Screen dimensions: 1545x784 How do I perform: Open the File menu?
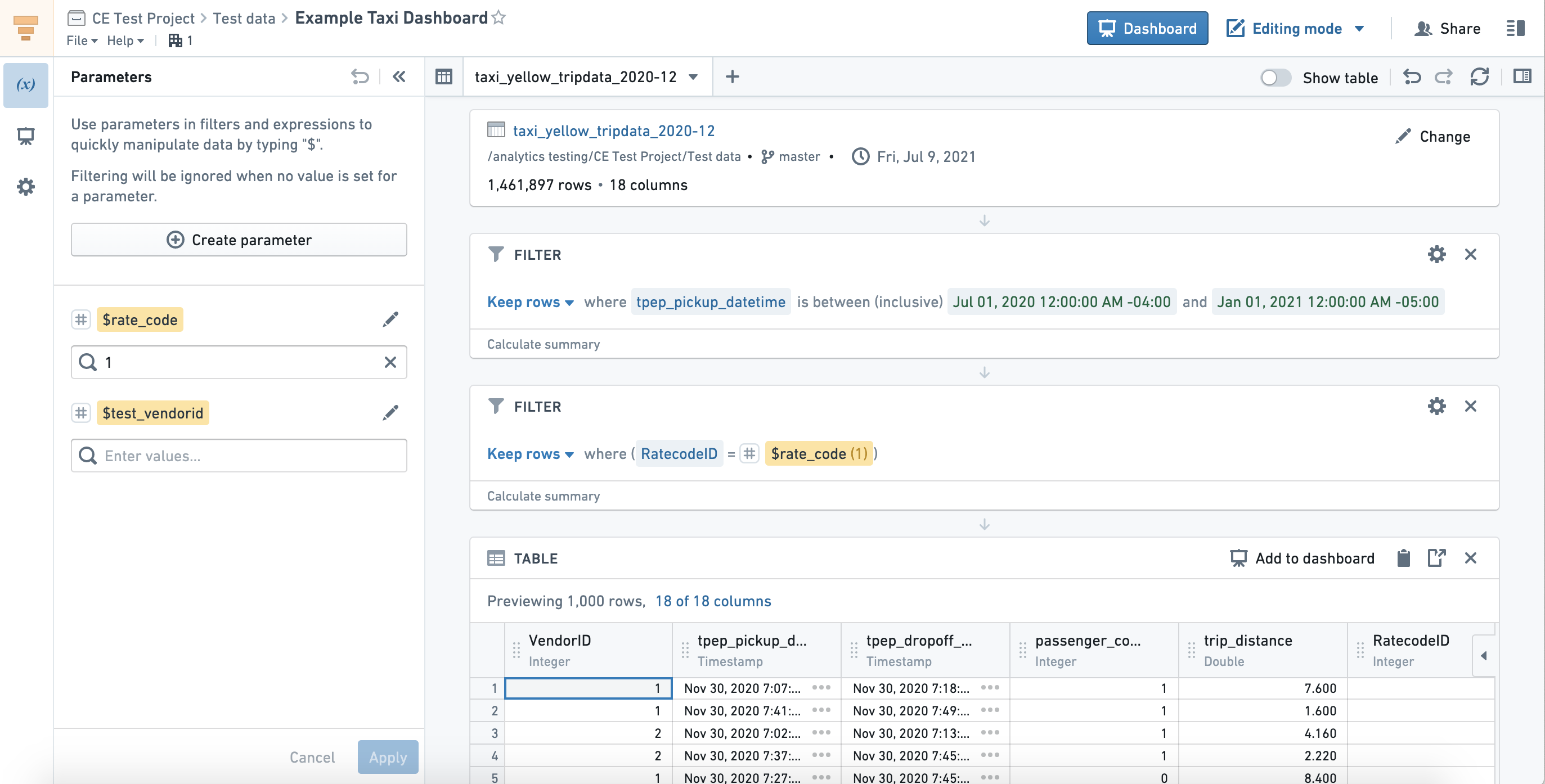(82, 40)
